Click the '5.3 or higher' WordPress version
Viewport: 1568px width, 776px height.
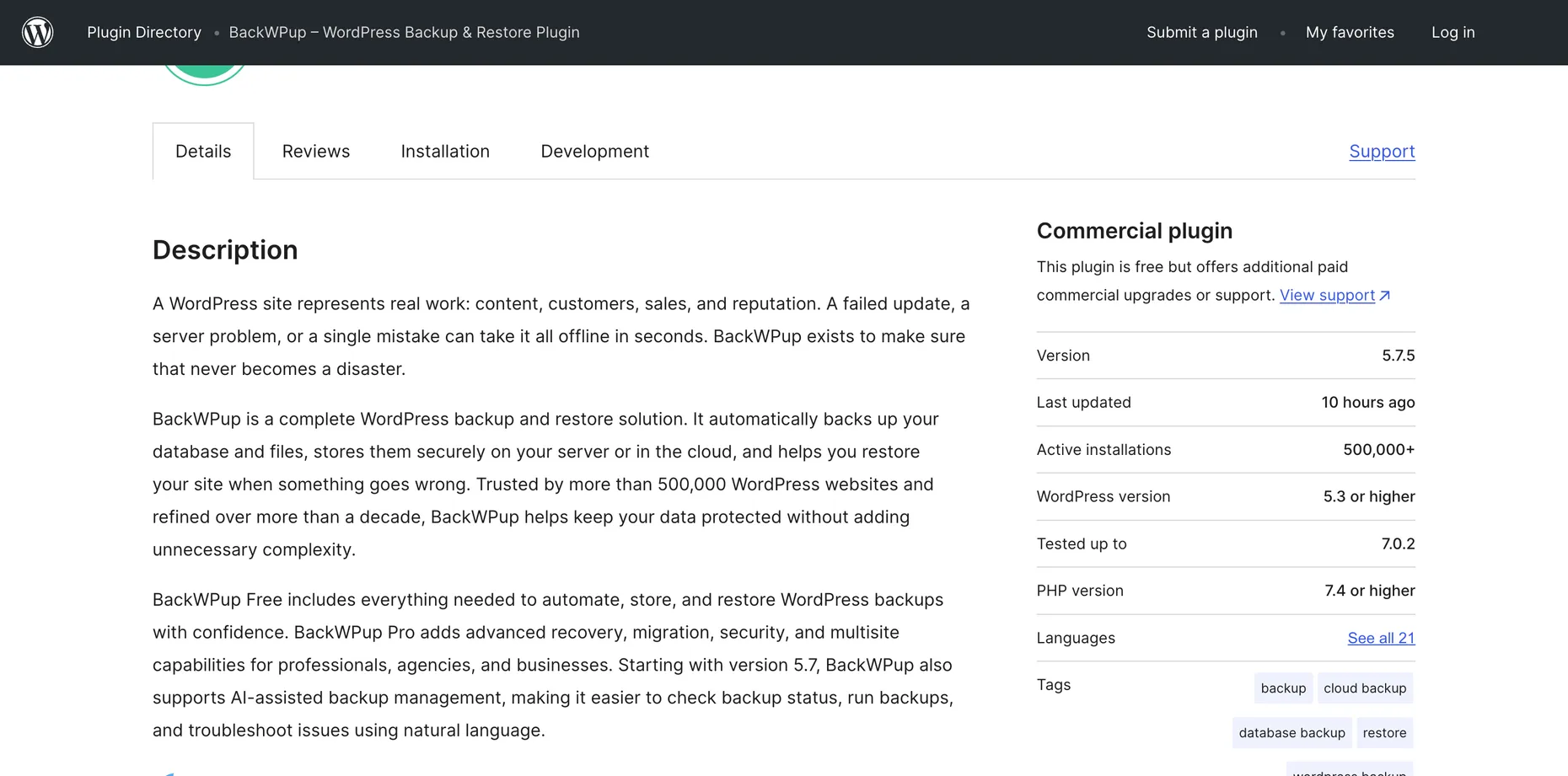[x=1368, y=497]
